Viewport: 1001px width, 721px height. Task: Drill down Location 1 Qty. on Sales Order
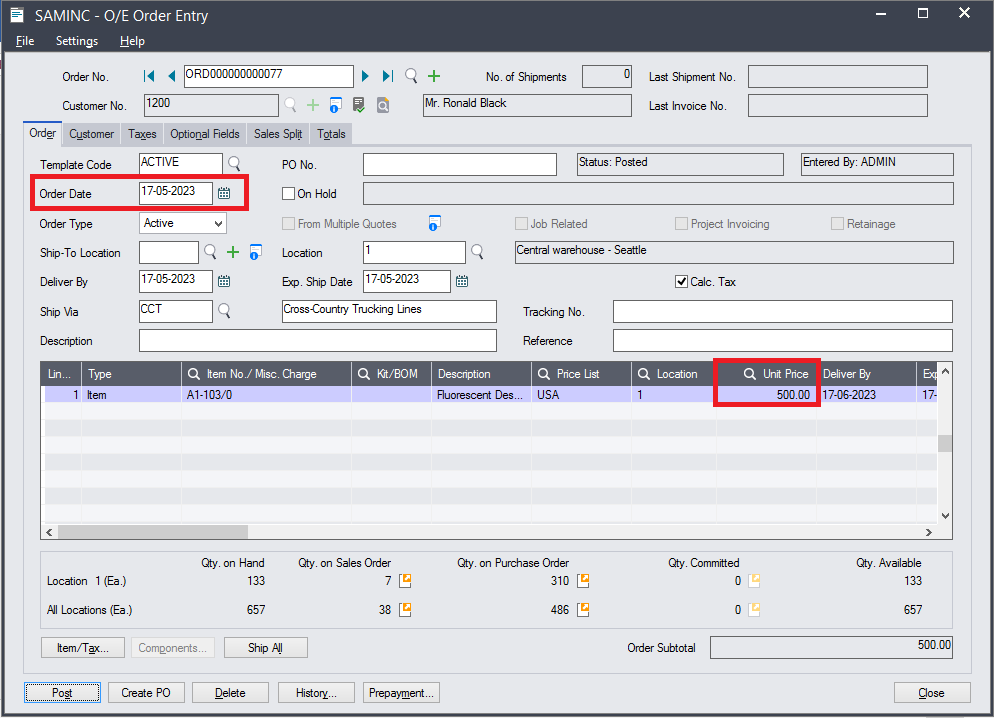click(405, 581)
